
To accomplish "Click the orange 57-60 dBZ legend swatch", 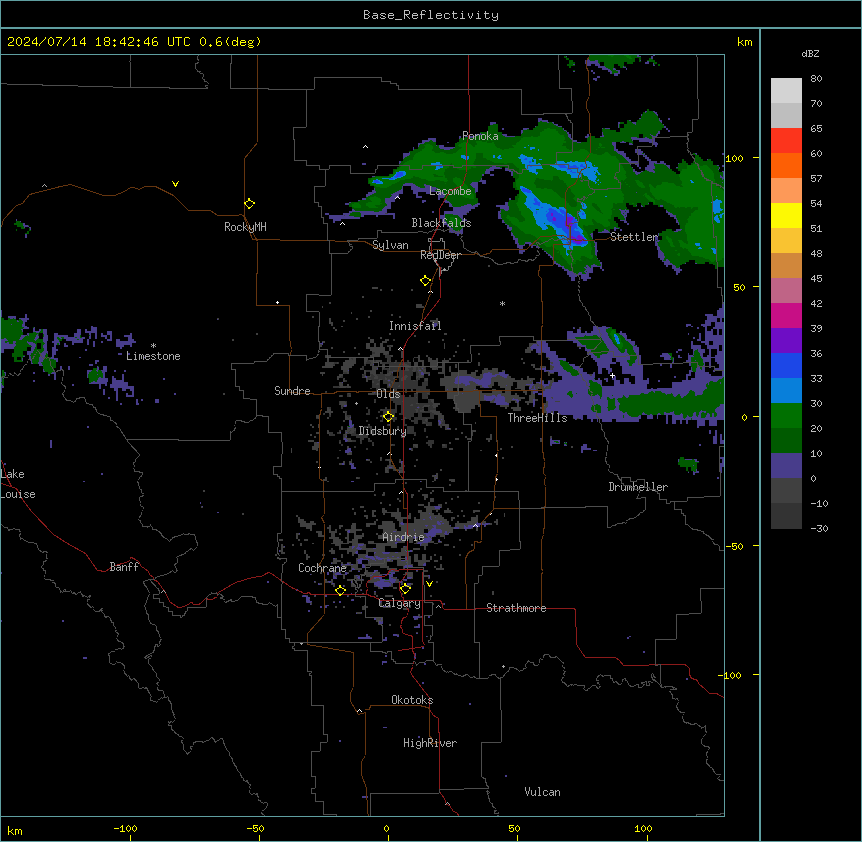I will (786, 165).
